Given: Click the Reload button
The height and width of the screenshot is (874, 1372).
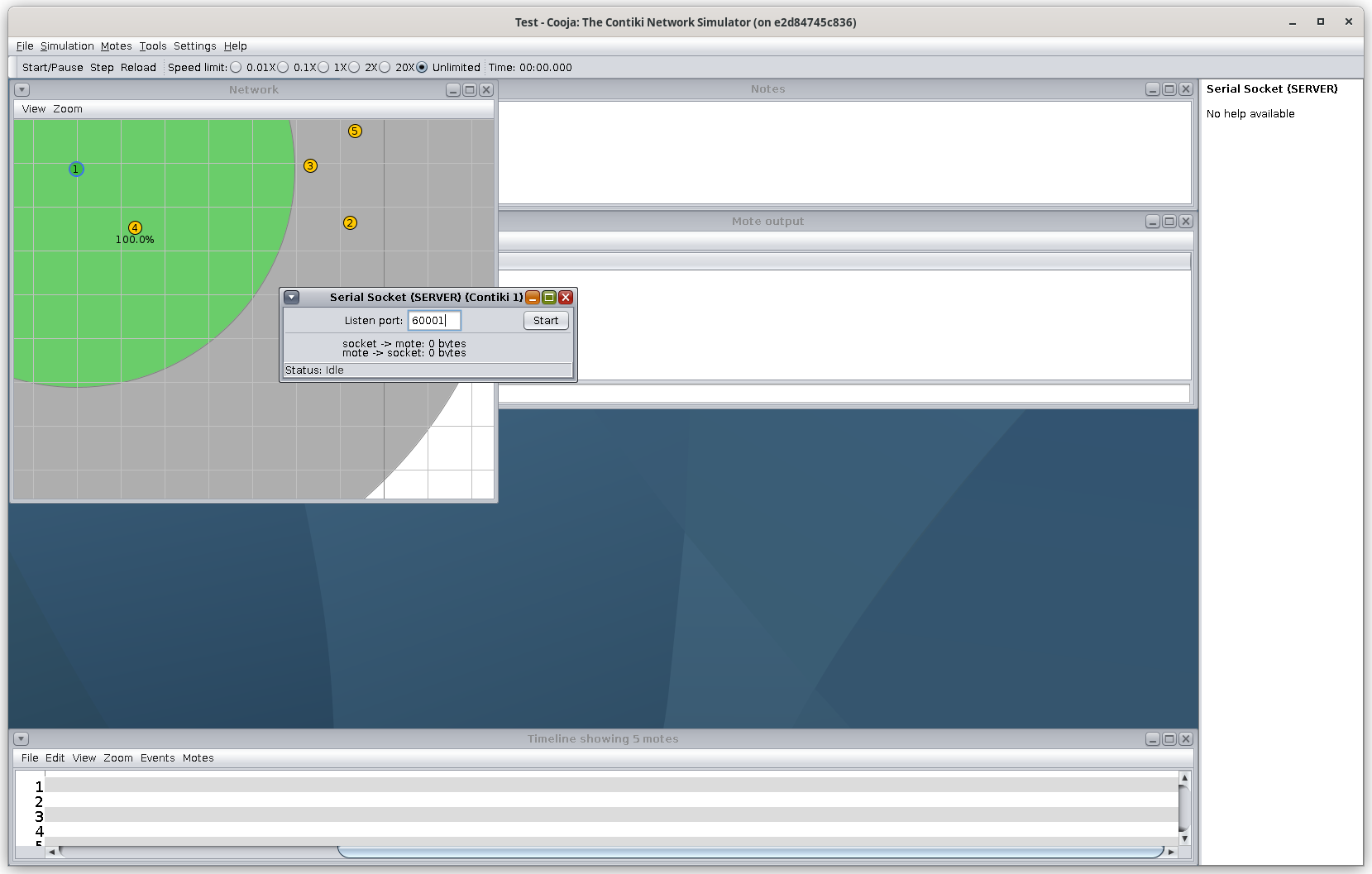Looking at the screenshot, I should (138, 68).
